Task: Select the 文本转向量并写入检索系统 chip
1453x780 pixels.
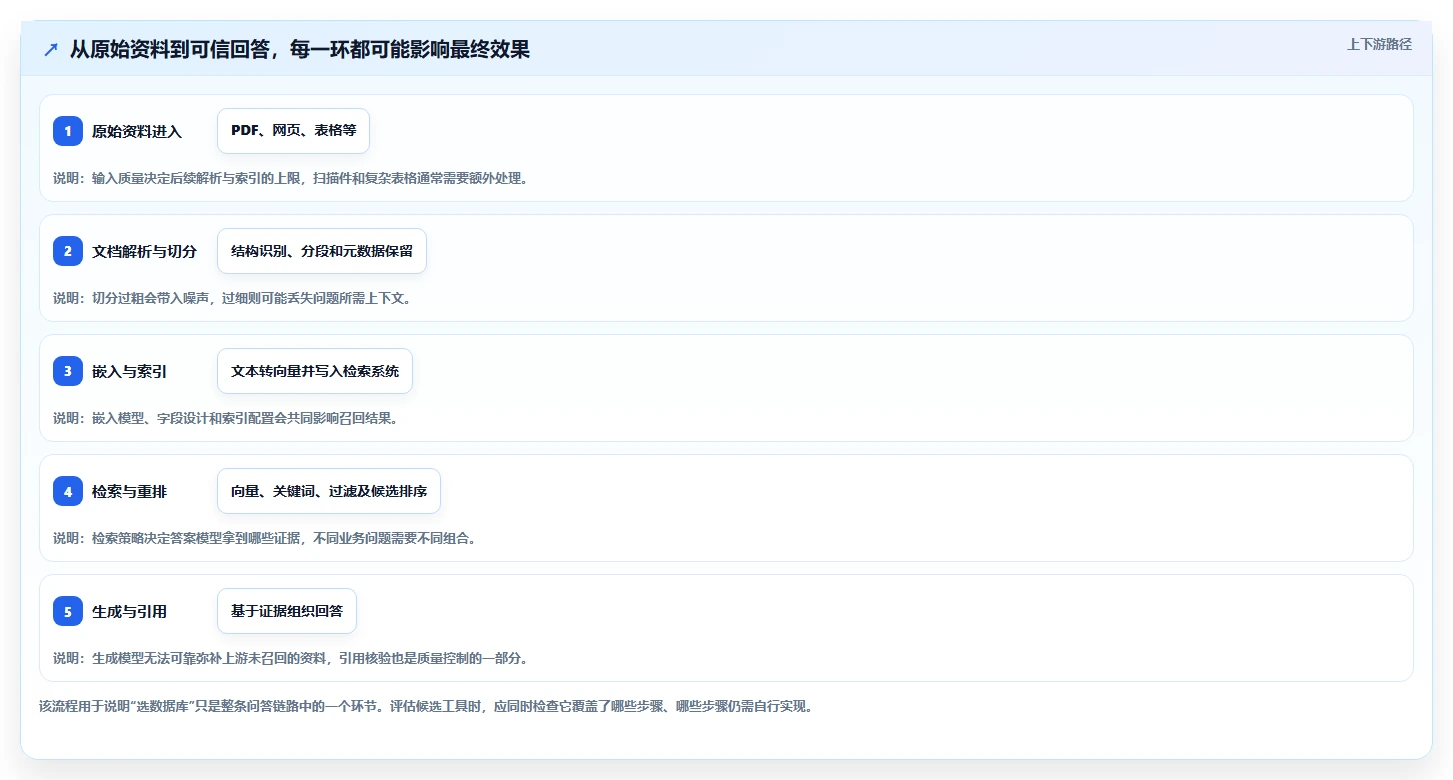Action: pyautogui.click(x=315, y=371)
